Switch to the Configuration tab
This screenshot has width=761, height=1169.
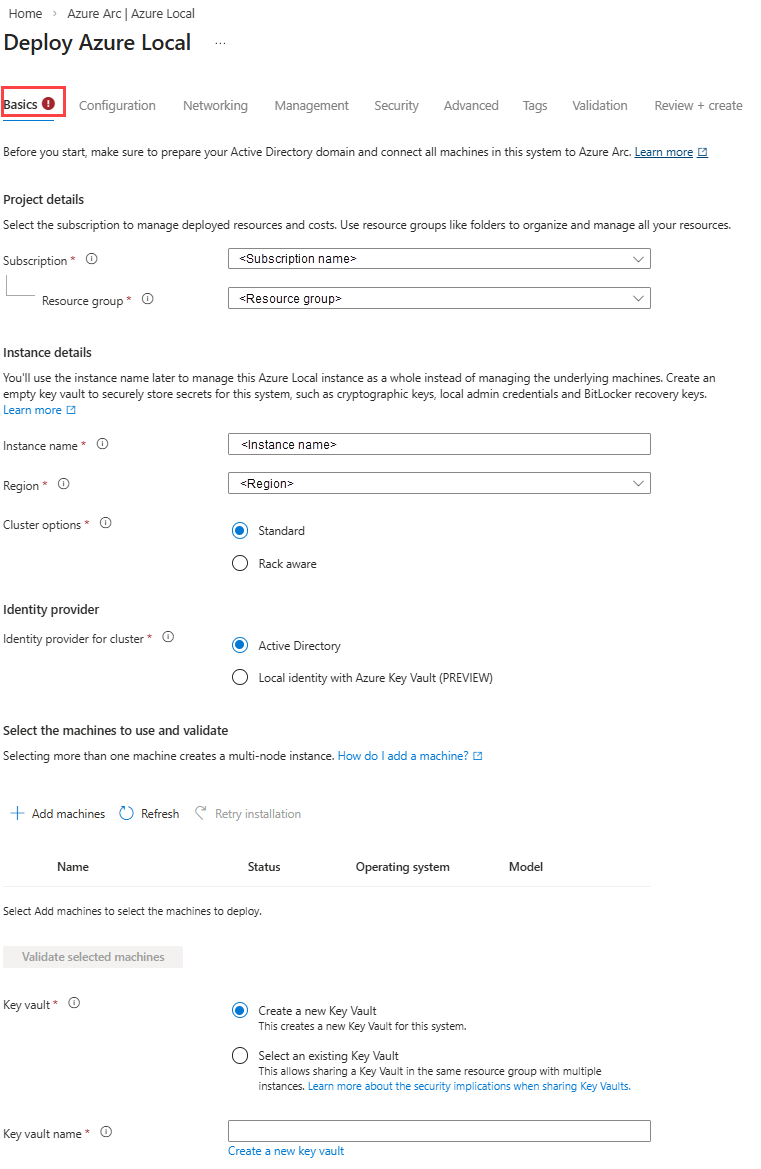point(117,106)
